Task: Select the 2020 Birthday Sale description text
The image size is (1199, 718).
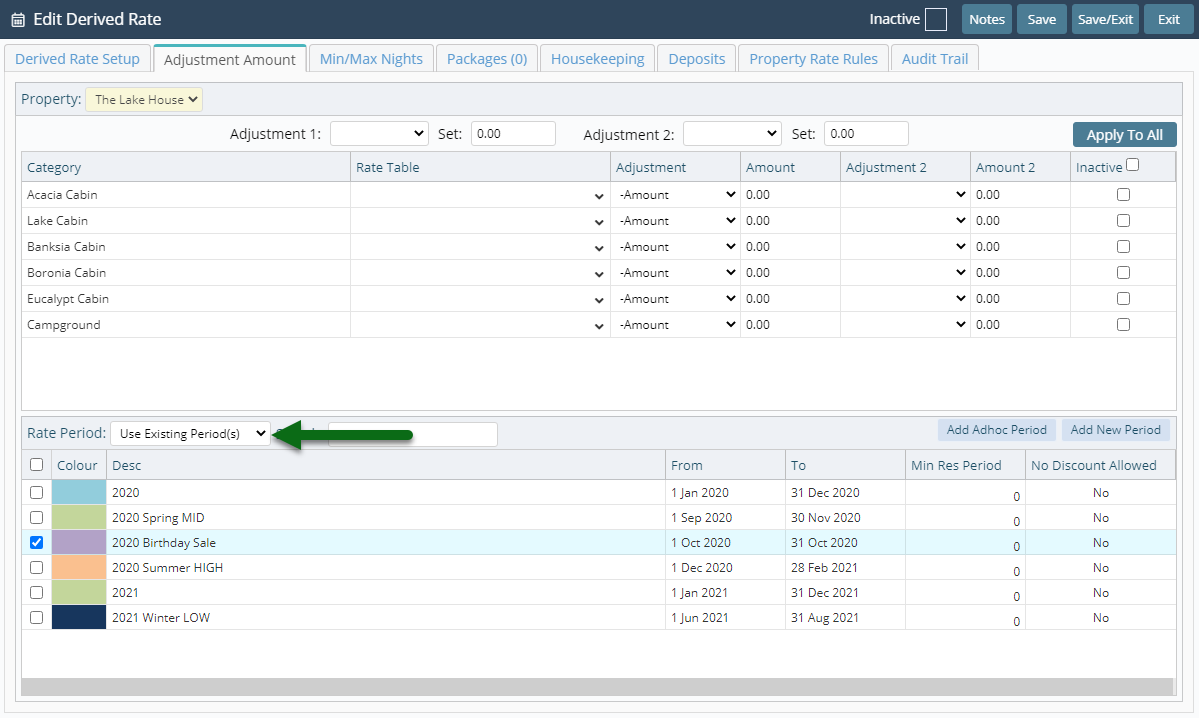Action: [x=164, y=543]
